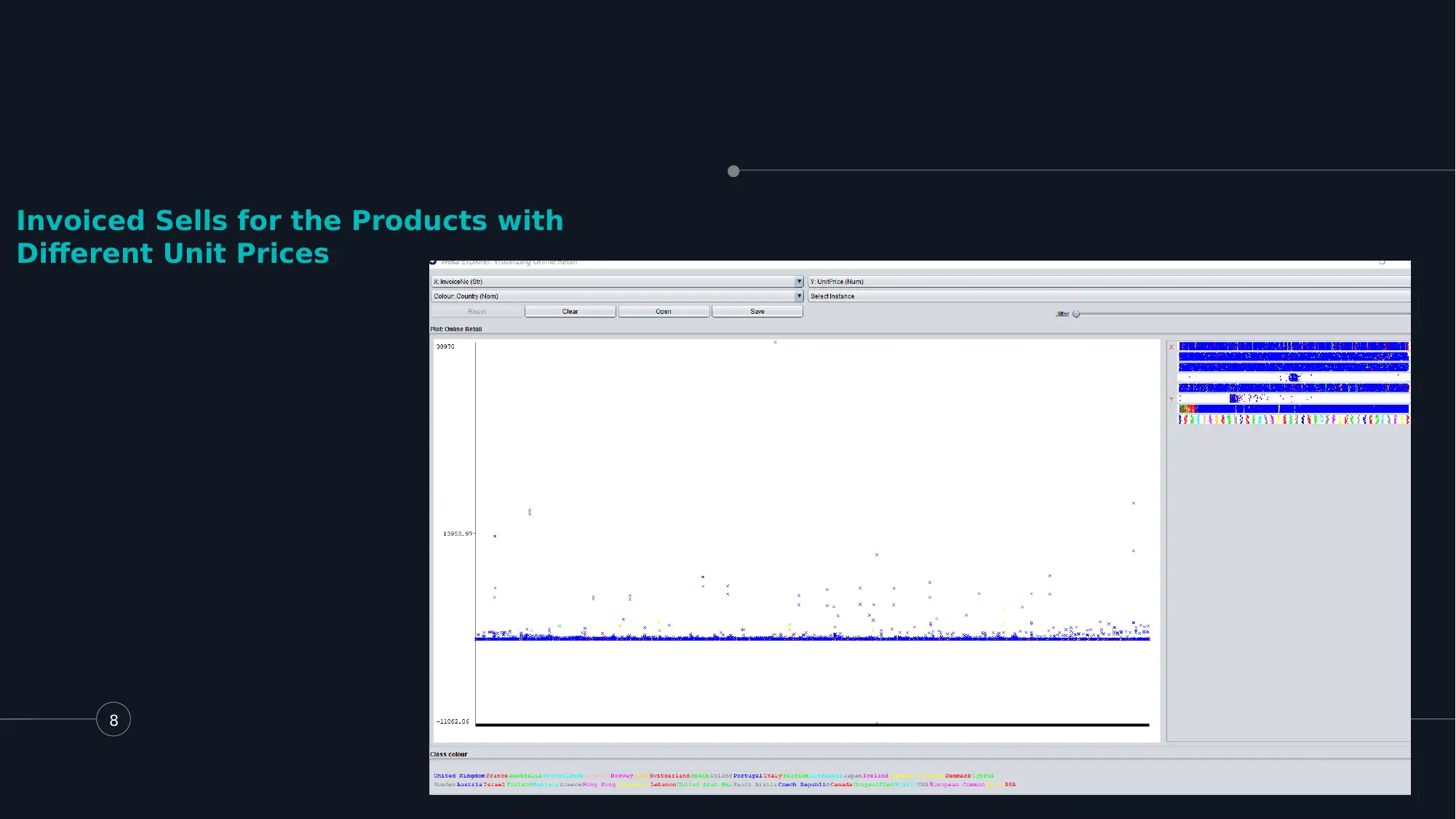Click the -11062.06 Y-axis minimum label
Viewport: 1456px width, 819px height.
(453, 721)
